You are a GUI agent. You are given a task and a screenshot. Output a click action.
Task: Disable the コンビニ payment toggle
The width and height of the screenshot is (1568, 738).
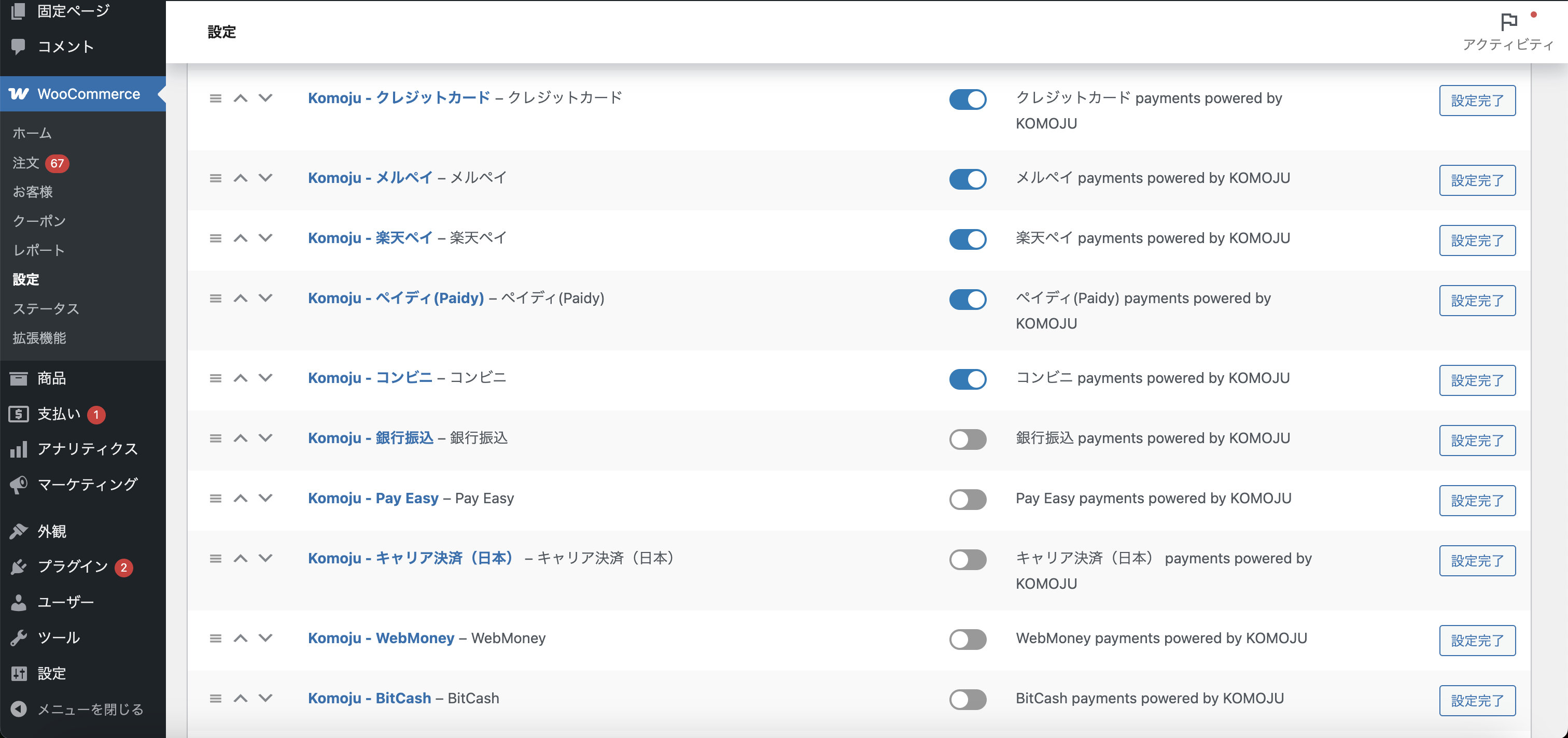click(x=968, y=379)
